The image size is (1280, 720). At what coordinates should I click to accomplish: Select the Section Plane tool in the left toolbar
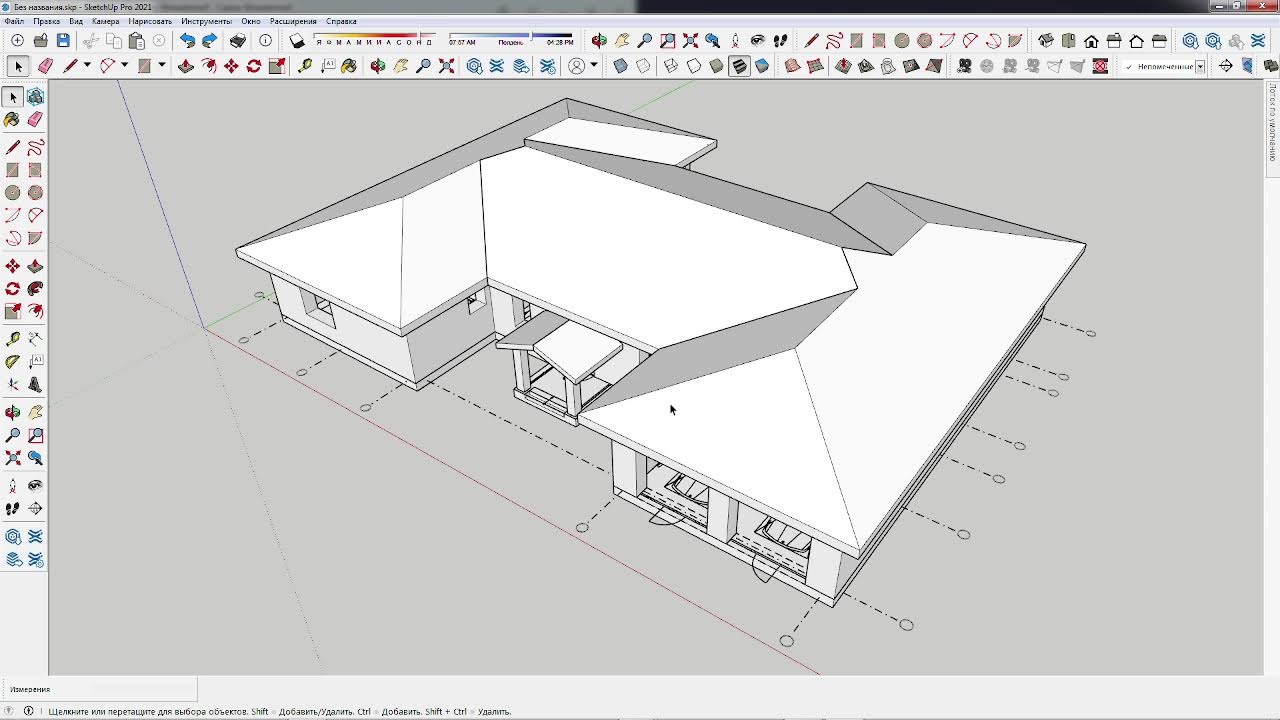click(x=35, y=509)
